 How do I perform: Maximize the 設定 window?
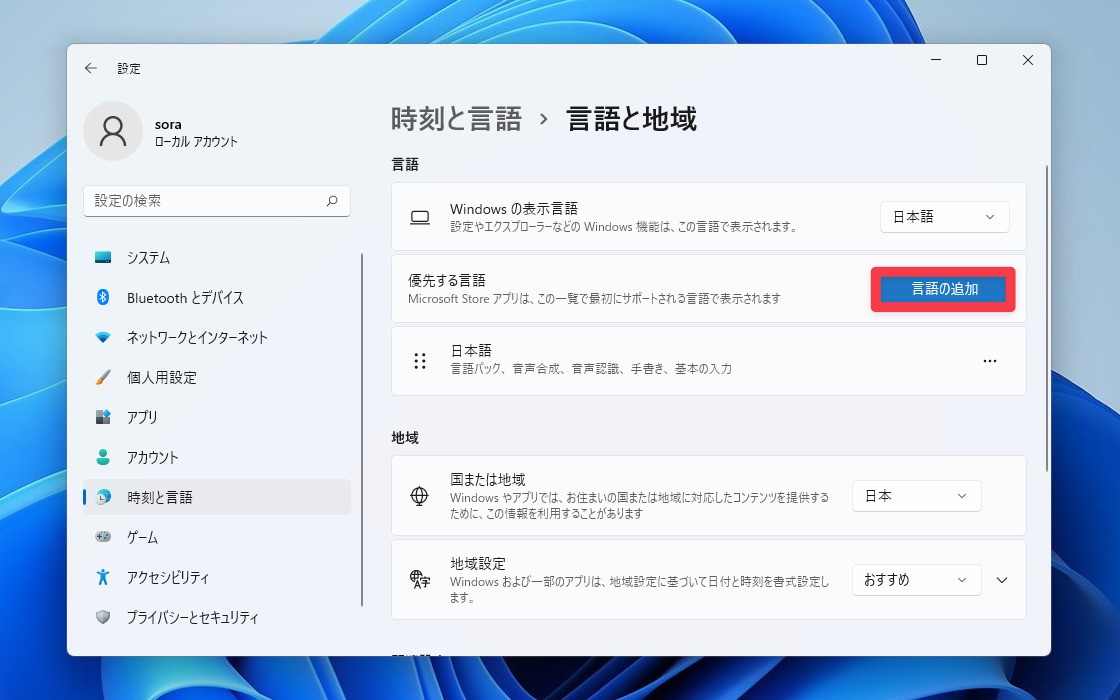[981, 60]
